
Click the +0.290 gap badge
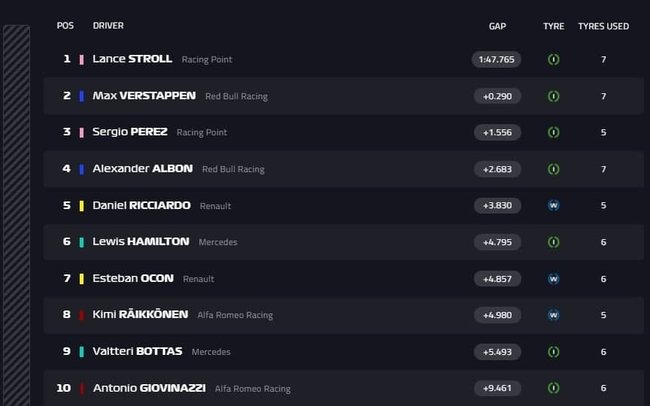pyautogui.click(x=497, y=96)
